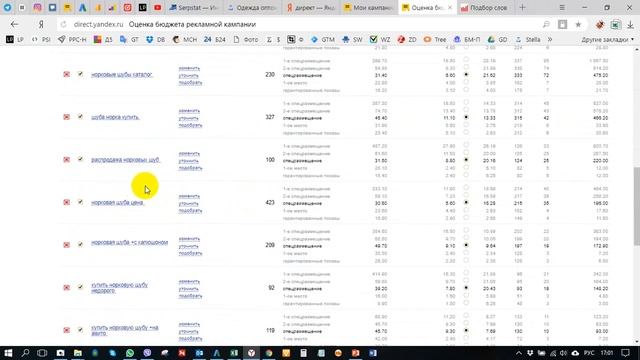Open the Windows Start menu

point(8,353)
